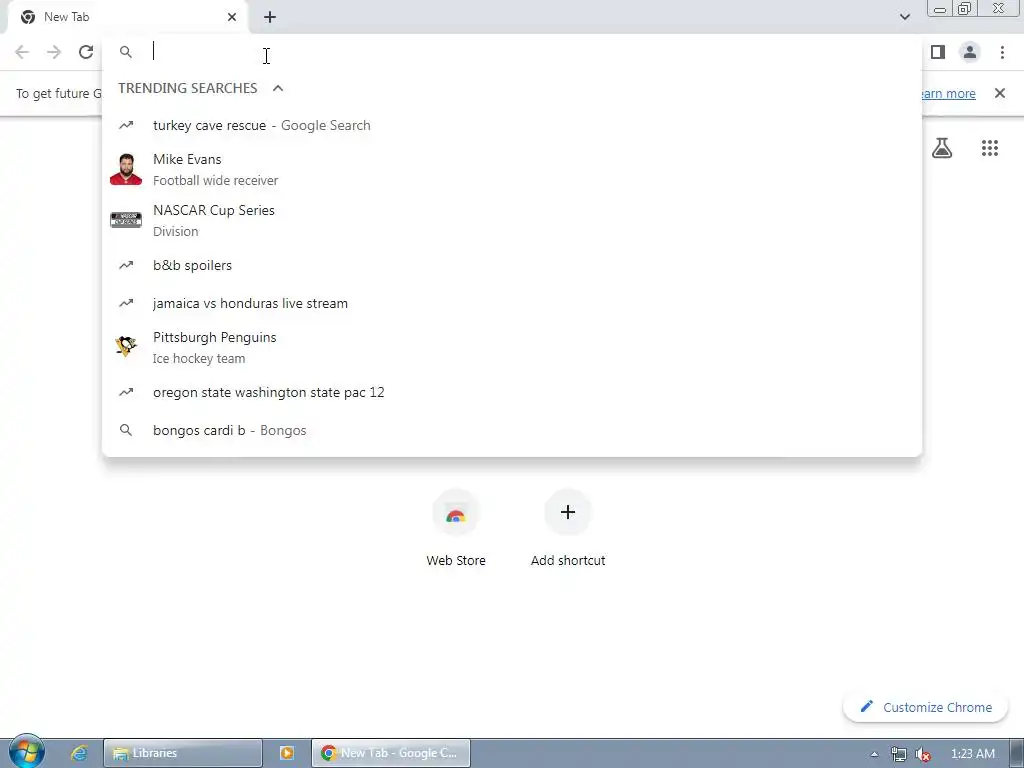
Task: Select jamaica vs honduras live stream
Action: click(512, 303)
